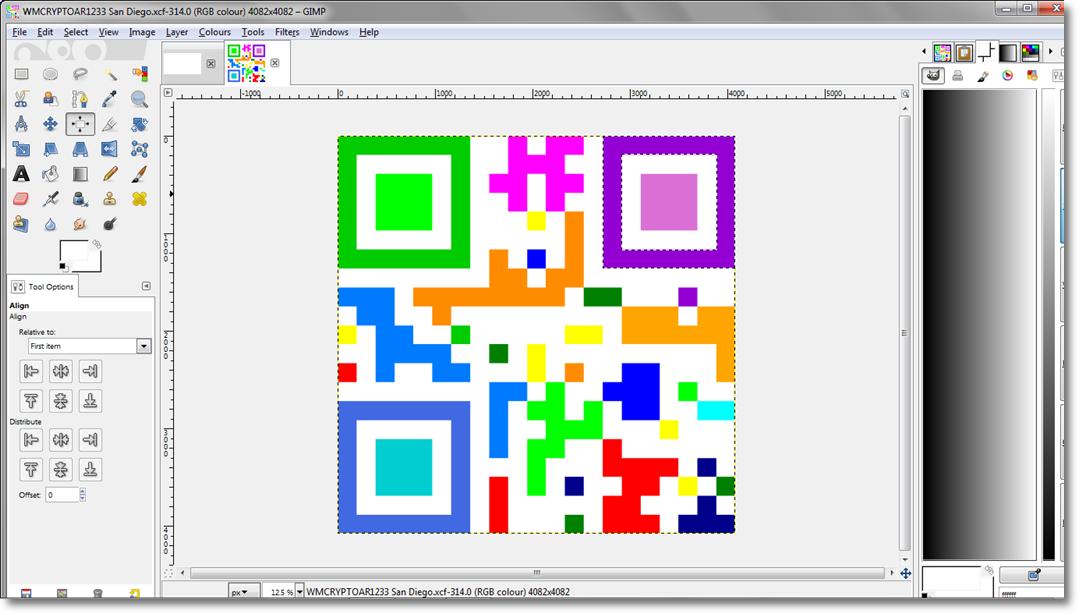Select the Pencil tool
This screenshot has height=615, width=1080.
coord(110,174)
